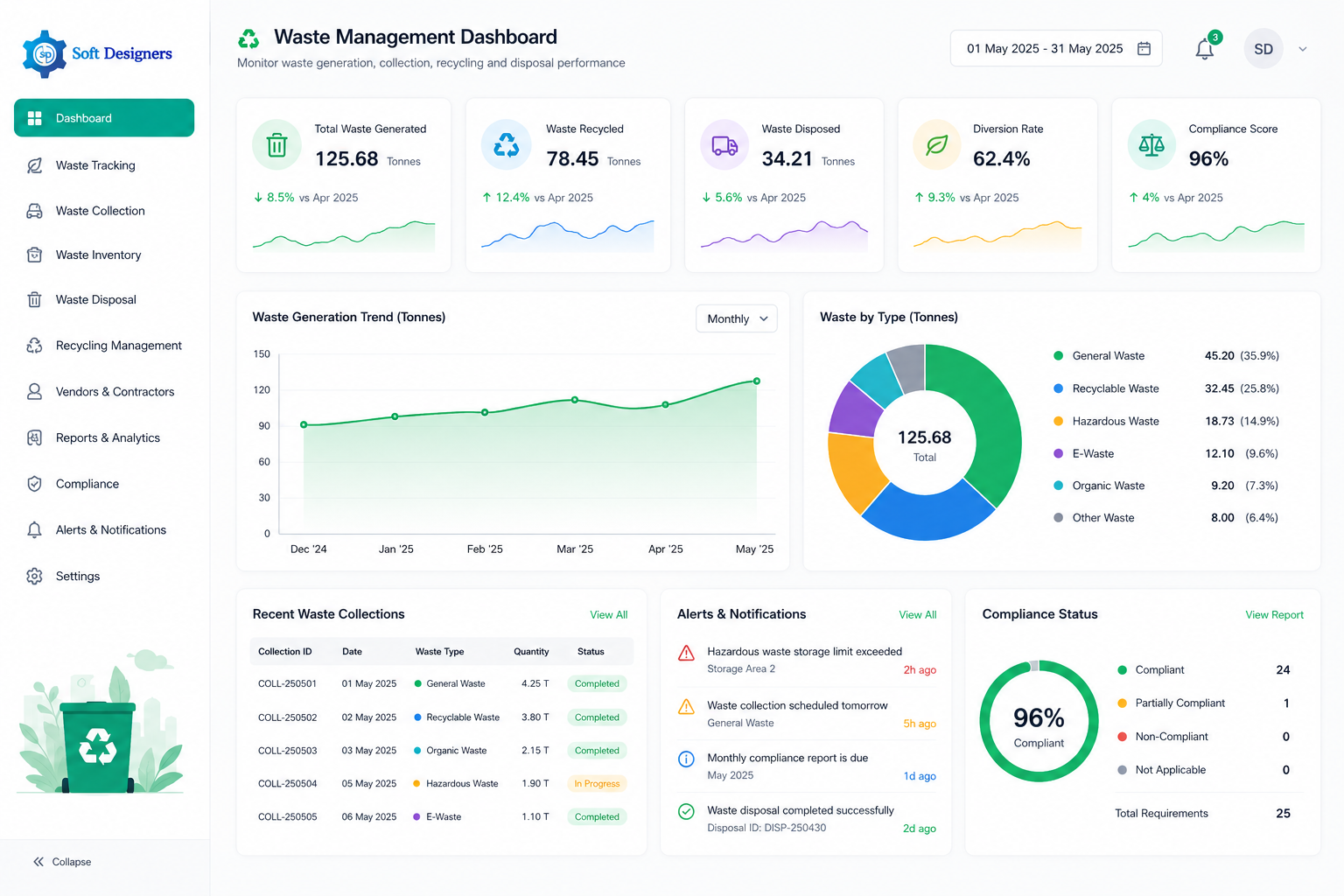Click the calendar icon in date range

1144,48
